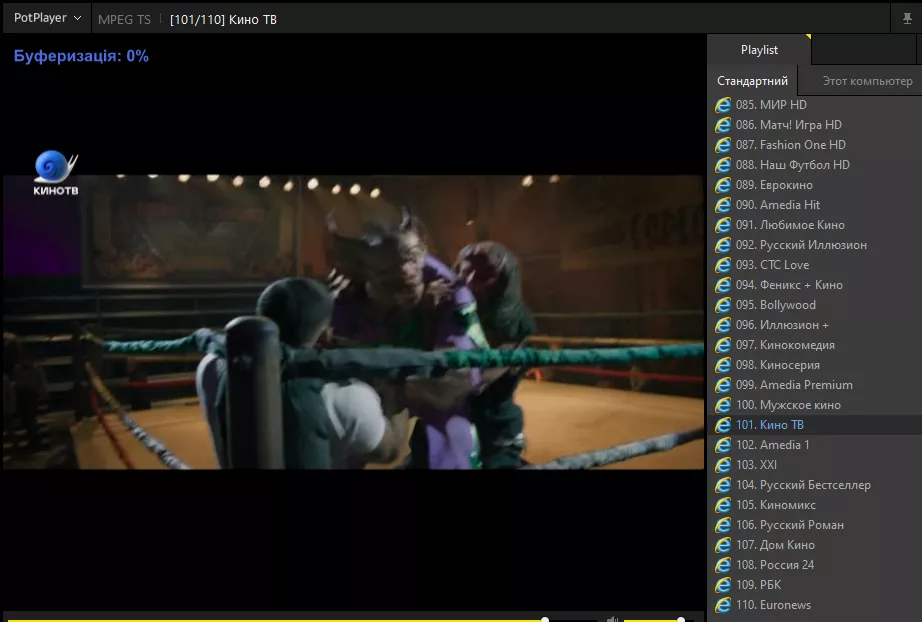922x622 pixels.
Task: Pin the player window on top
Action: pos(907,19)
